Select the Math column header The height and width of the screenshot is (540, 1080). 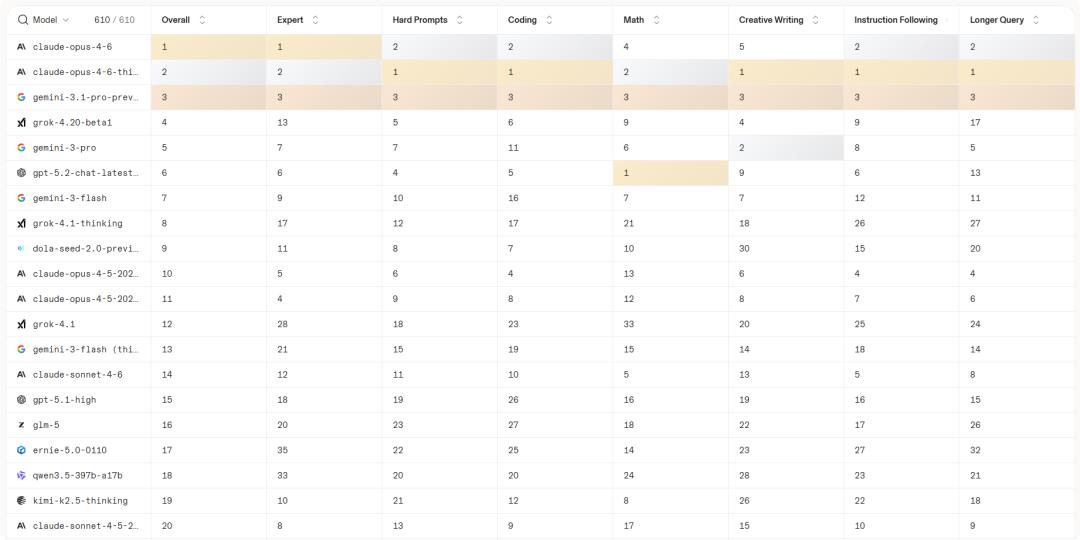tap(634, 20)
